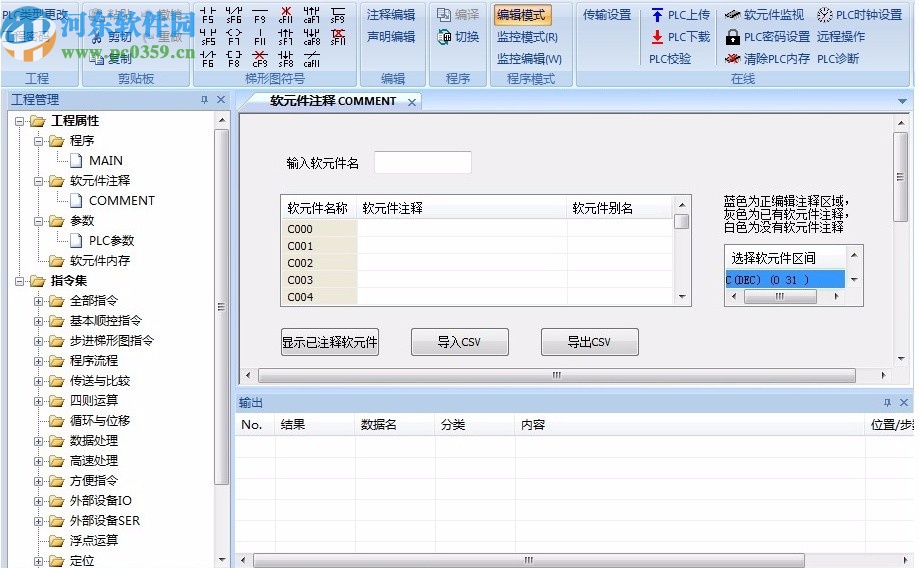Collapse the 工程属性 tree node

click(x=19, y=121)
